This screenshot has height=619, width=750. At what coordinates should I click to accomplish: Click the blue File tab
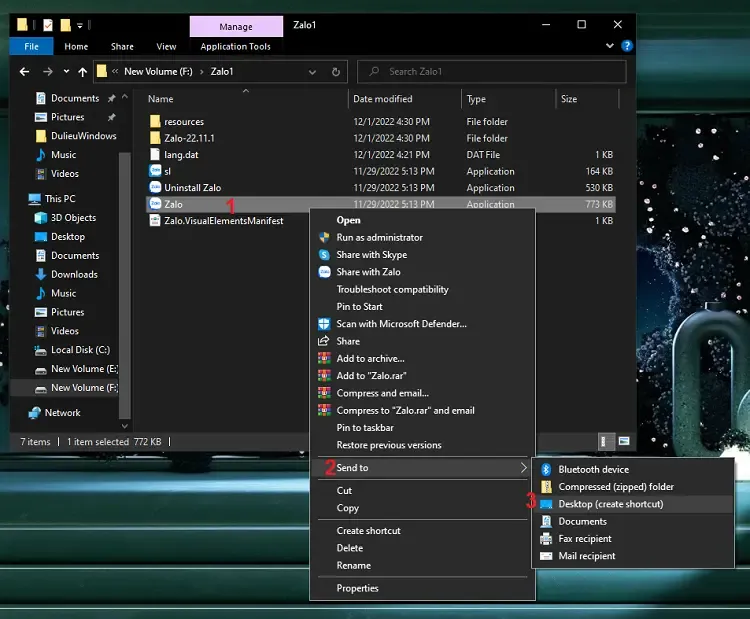31,46
